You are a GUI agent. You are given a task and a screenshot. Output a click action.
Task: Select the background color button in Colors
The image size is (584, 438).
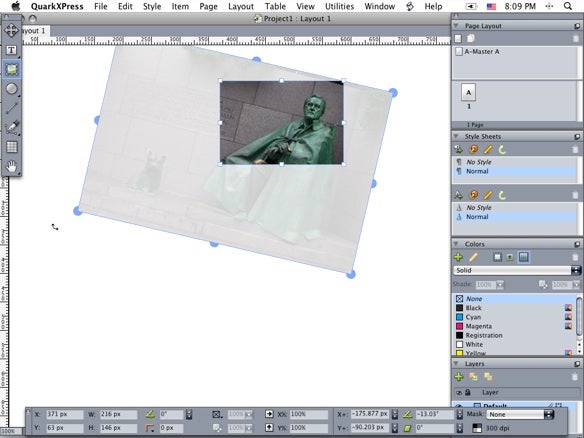coord(523,257)
